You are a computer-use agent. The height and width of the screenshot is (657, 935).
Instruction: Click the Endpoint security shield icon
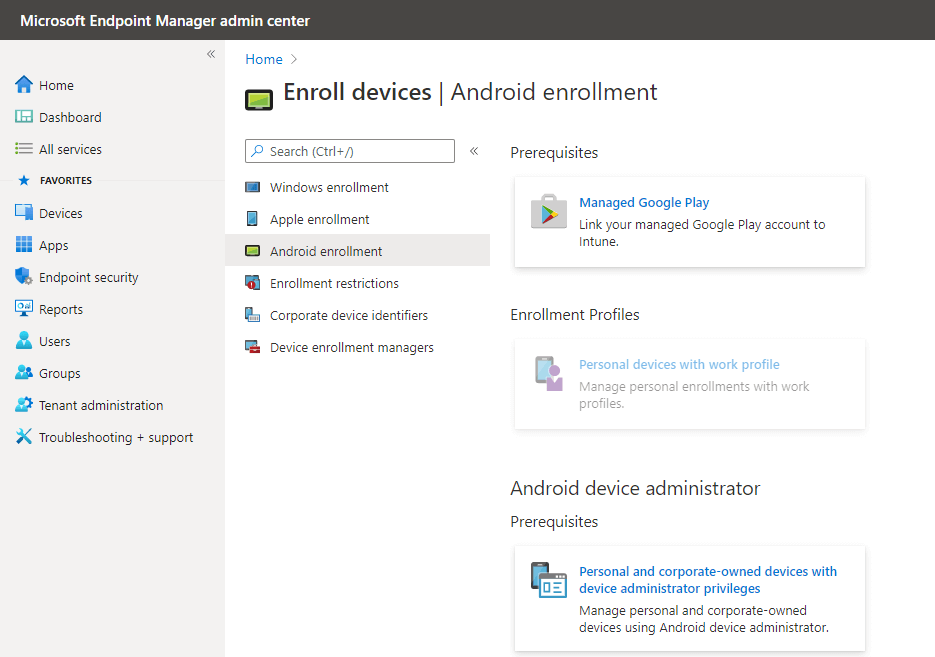24,276
